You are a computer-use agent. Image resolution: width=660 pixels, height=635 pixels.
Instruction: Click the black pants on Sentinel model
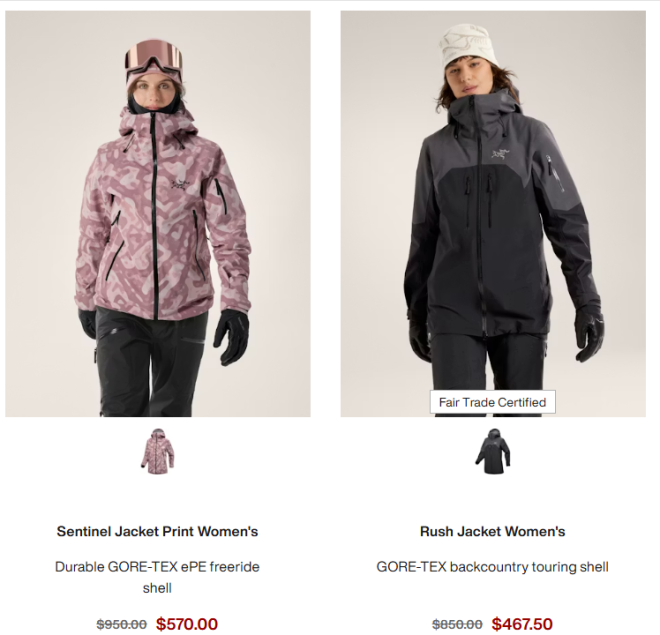pos(152,364)
